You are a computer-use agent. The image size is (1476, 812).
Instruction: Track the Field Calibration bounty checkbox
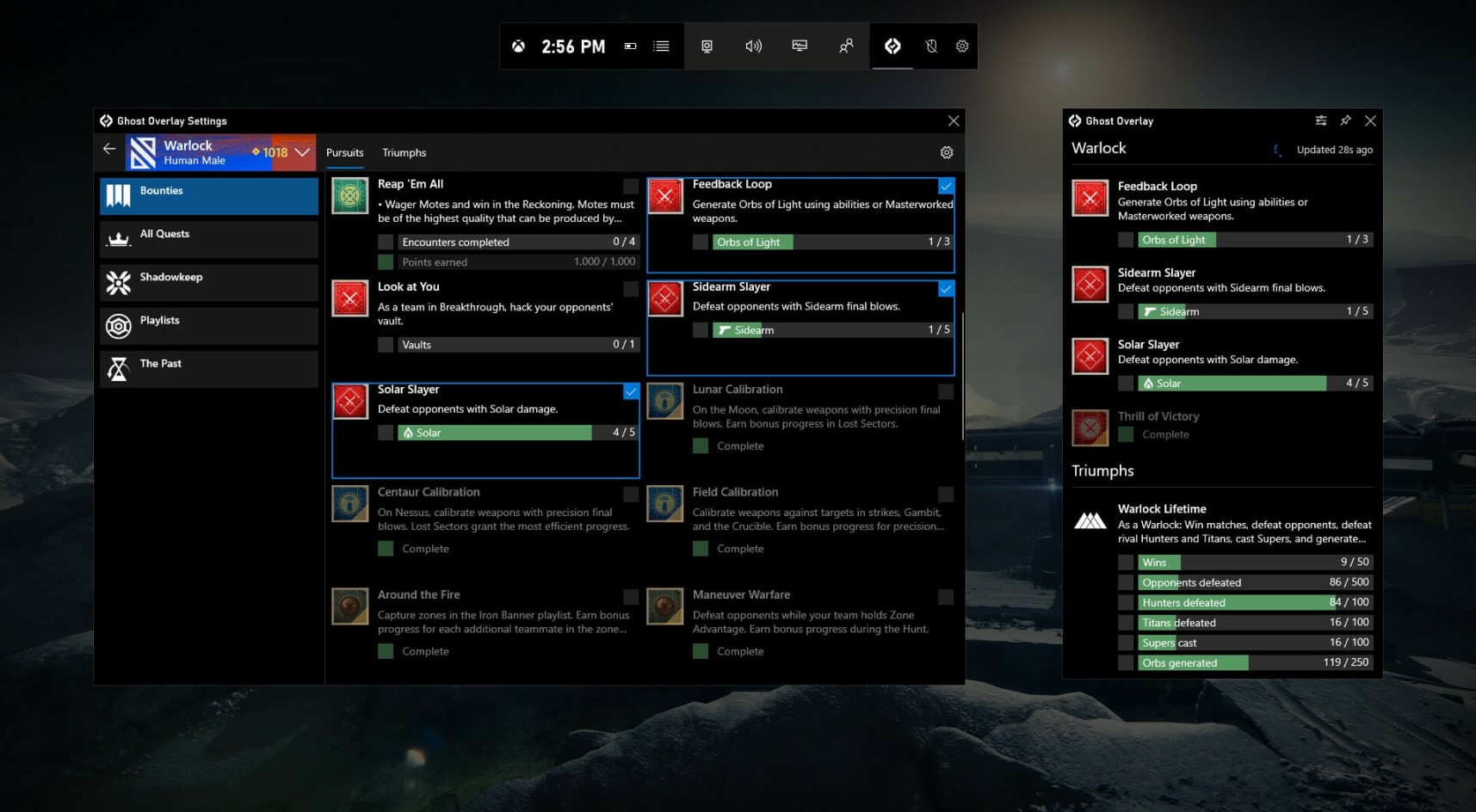(946, 494)
